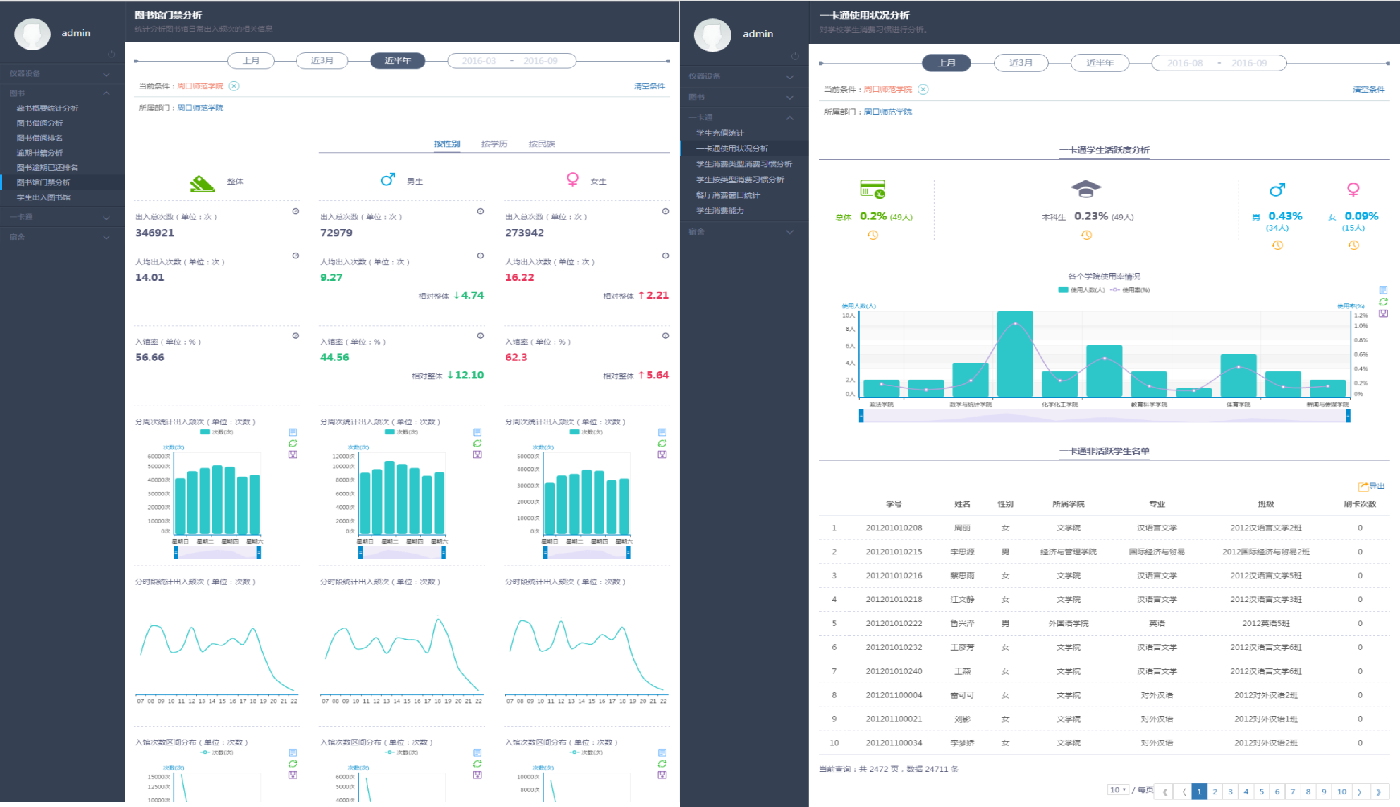This screenshot has height=807, width=1400.
Task: Click the info icon beside per-capita visits 14.01
Action: (x=296, y=256)
